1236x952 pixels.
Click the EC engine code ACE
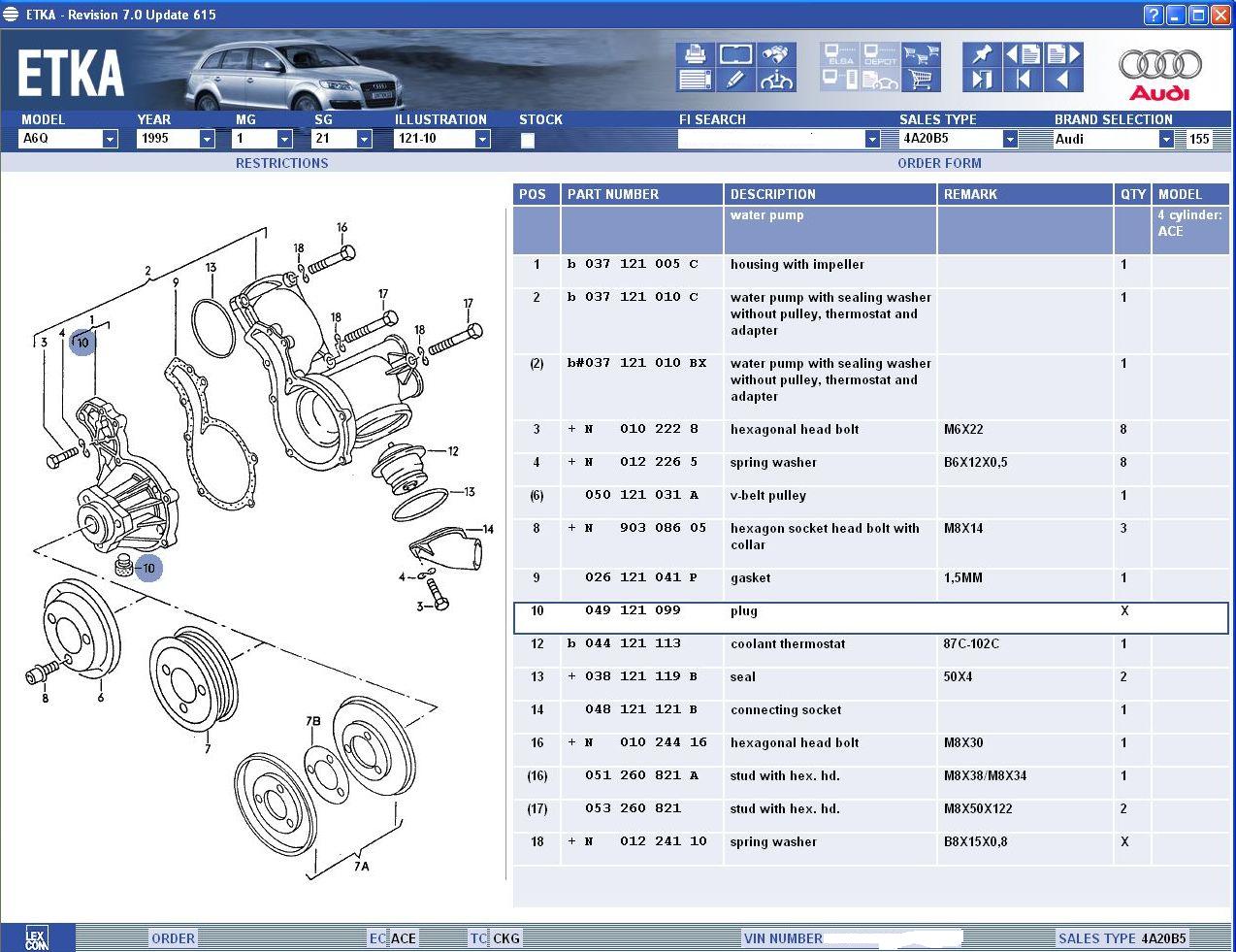403,938
